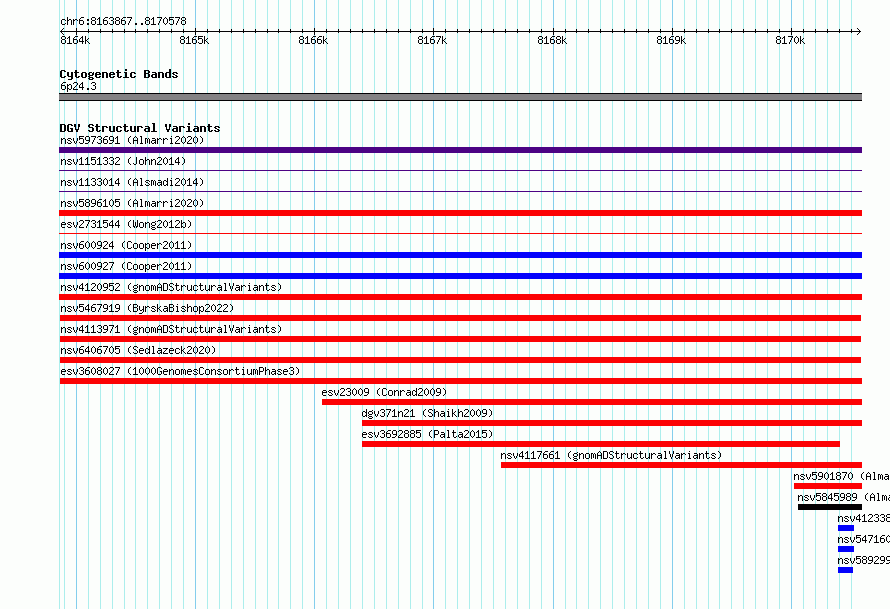Select the gray 6p24.3 cytogenetic band bar
This screenshot has width=890, height=609.
pos(460,97)
